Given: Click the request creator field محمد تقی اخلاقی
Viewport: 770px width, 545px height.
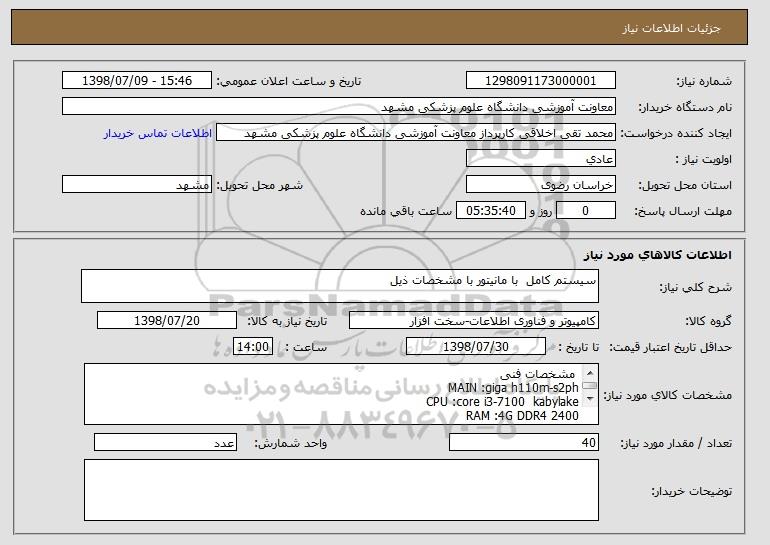Looking at the screenshot, I should (416, 133).
